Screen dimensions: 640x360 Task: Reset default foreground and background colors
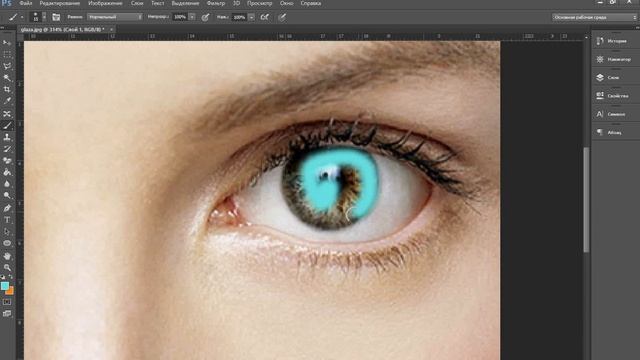[3, 277]
